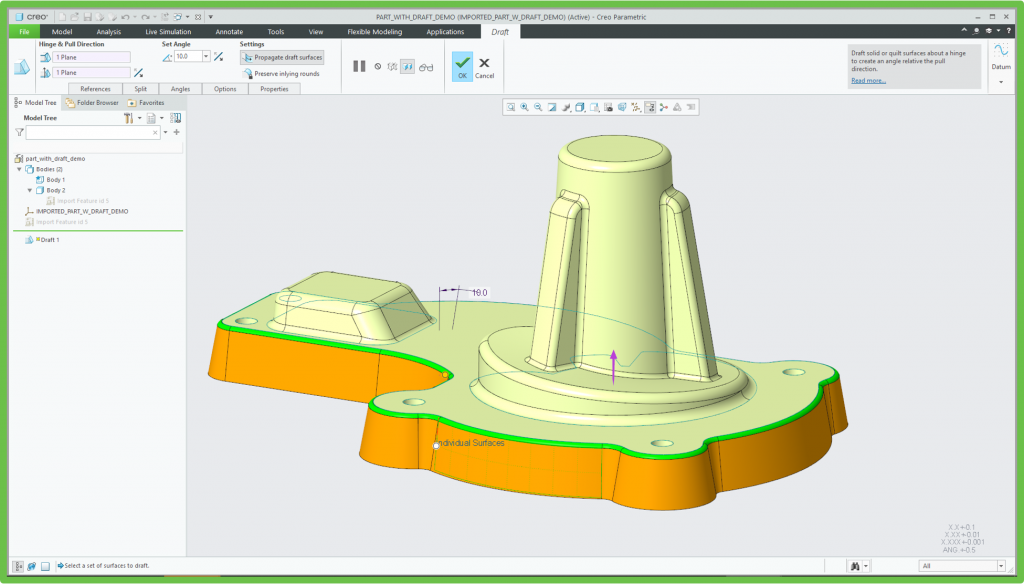Image resolution: width=1024 pixels, height=584 pixels.
Task: Open the Set Angle value dropdown
Action: pos(206,57)
